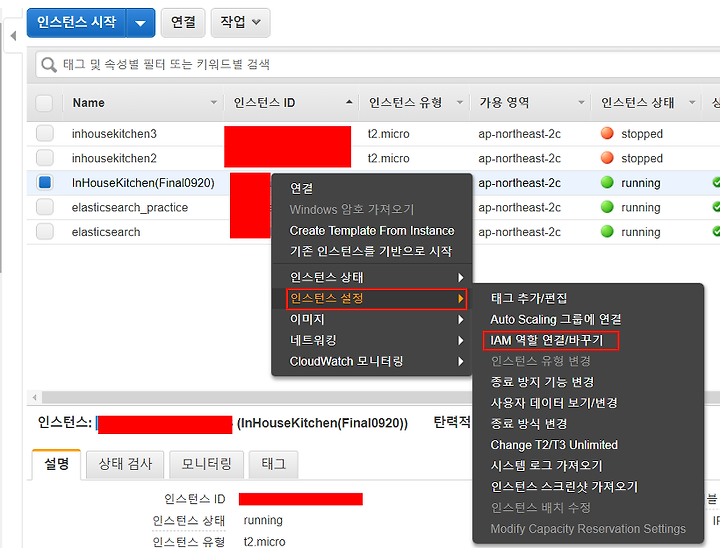Click the 네트워킹 submenu arrow icon
720x548 pixels.
[461, 340]
